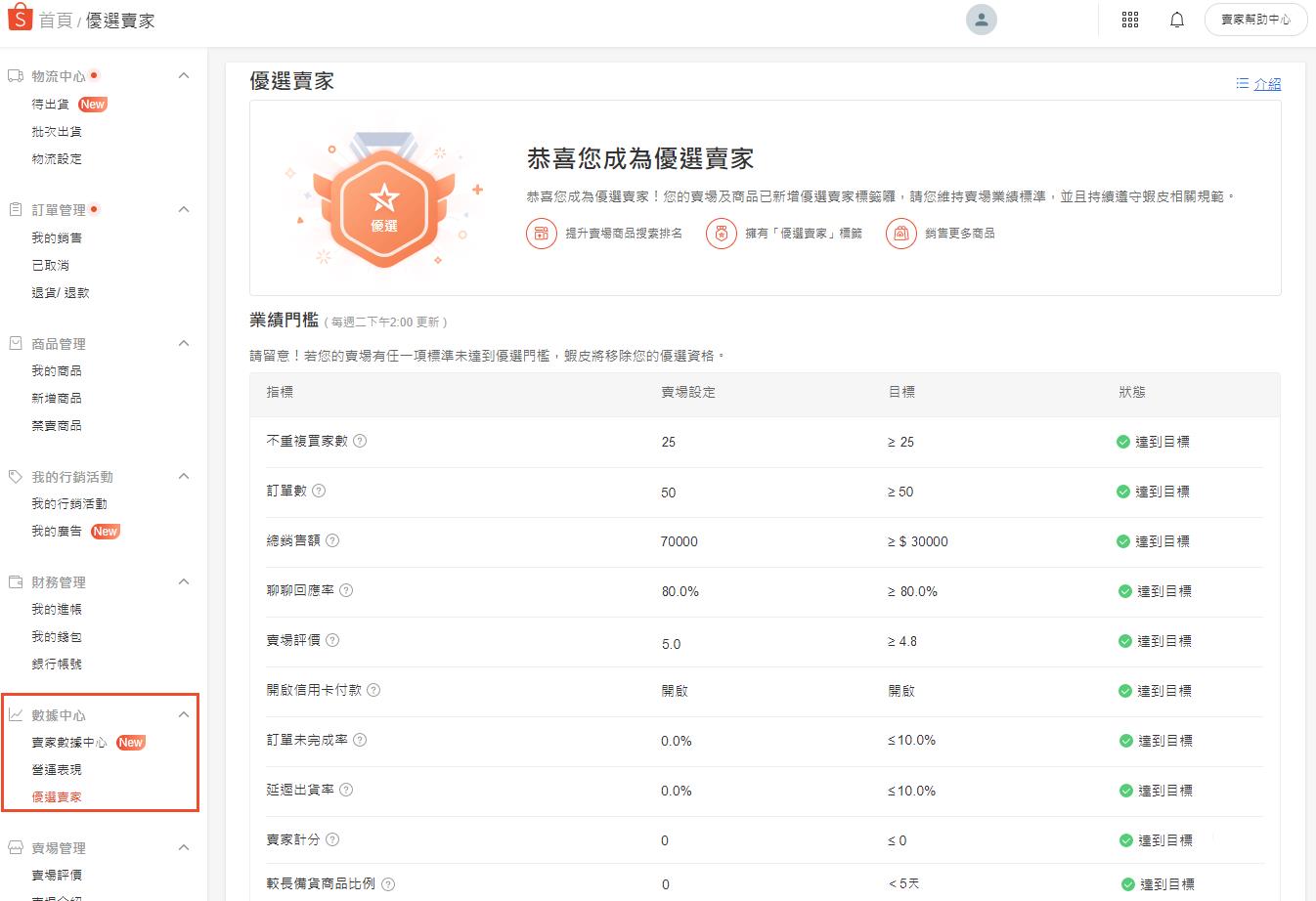Click help icon next to 賣場評價 metric

click(x=332, y=640)
